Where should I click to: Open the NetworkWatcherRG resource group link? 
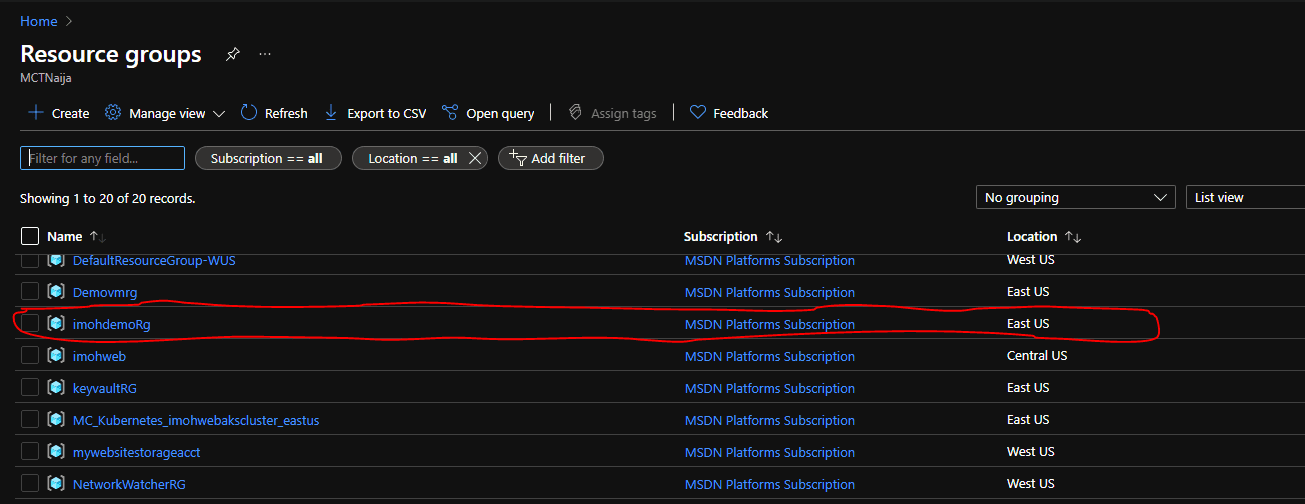click(x=129, y=484)
